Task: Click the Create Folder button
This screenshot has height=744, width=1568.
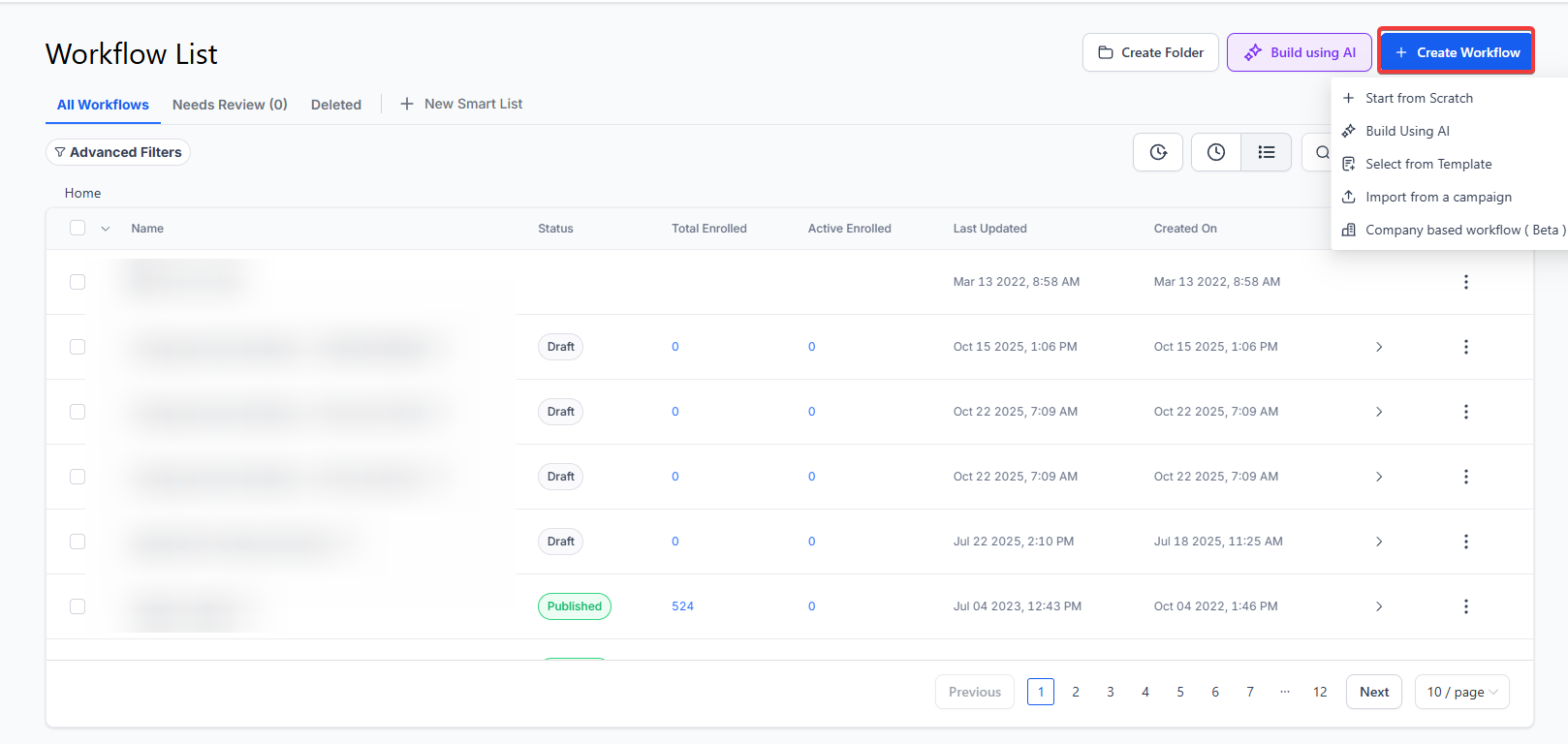Action: [x=1150, y=52]
